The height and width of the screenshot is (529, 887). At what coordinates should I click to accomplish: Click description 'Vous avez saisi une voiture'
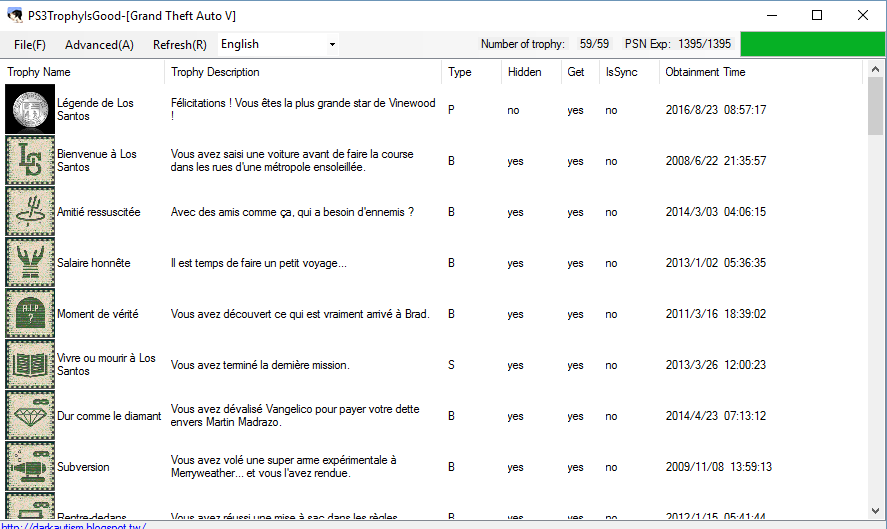tap(292, 160)
